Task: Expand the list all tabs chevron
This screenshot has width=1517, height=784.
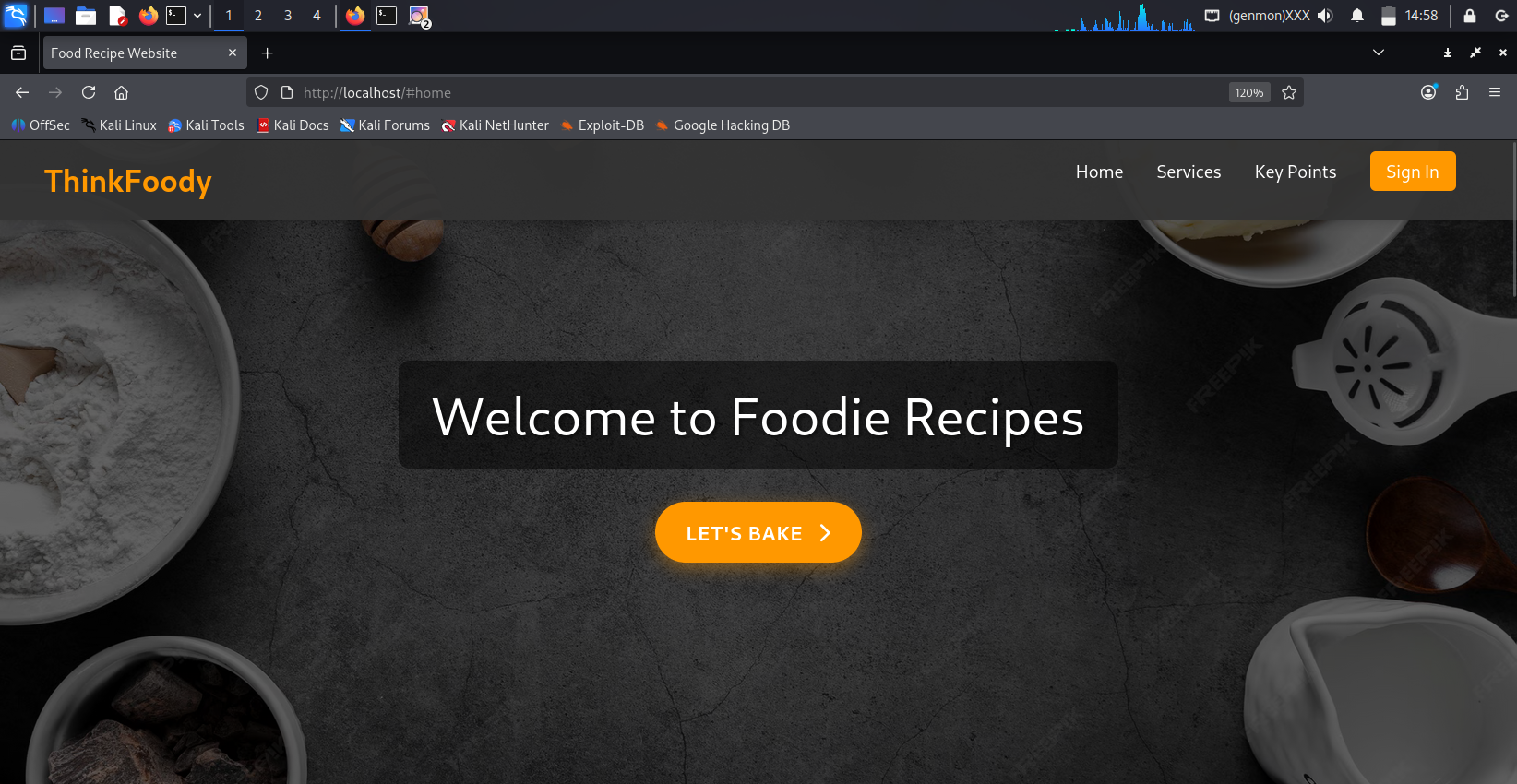Action: 1379,53
